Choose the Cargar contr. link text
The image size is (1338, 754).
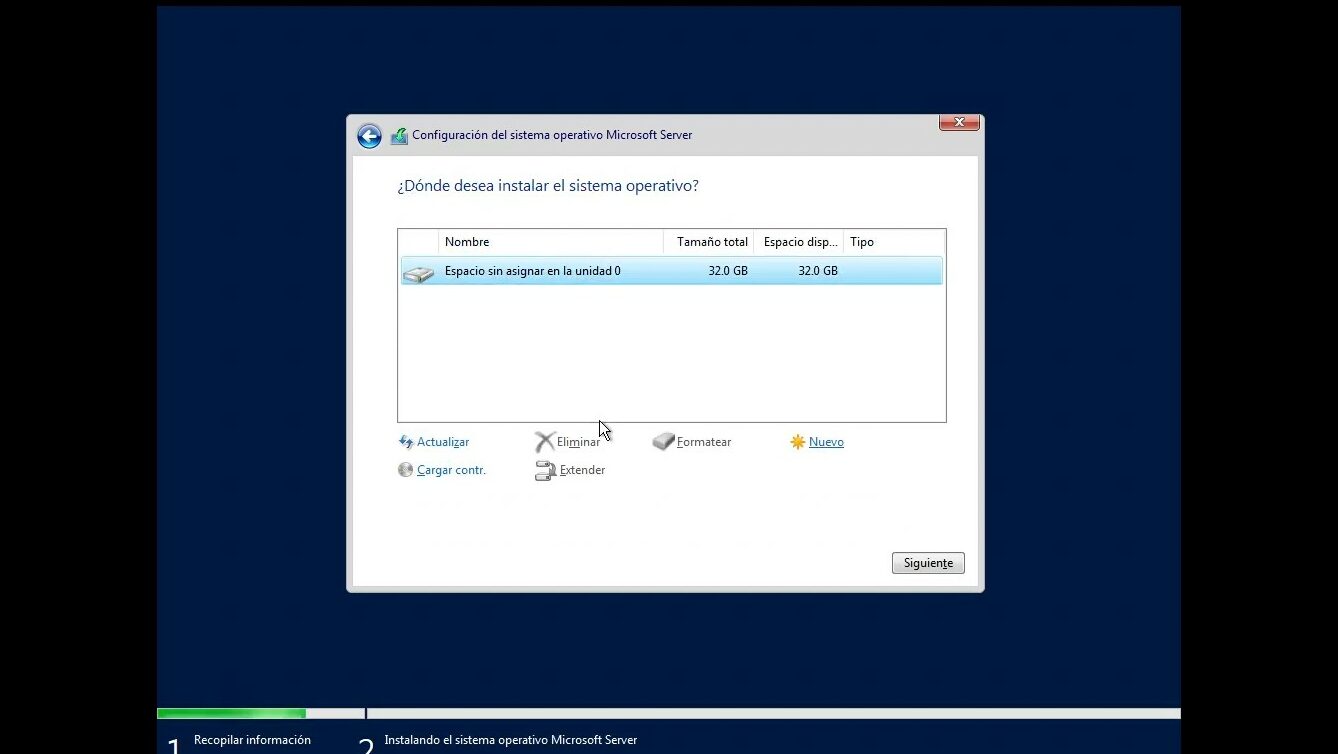[451, 470]
